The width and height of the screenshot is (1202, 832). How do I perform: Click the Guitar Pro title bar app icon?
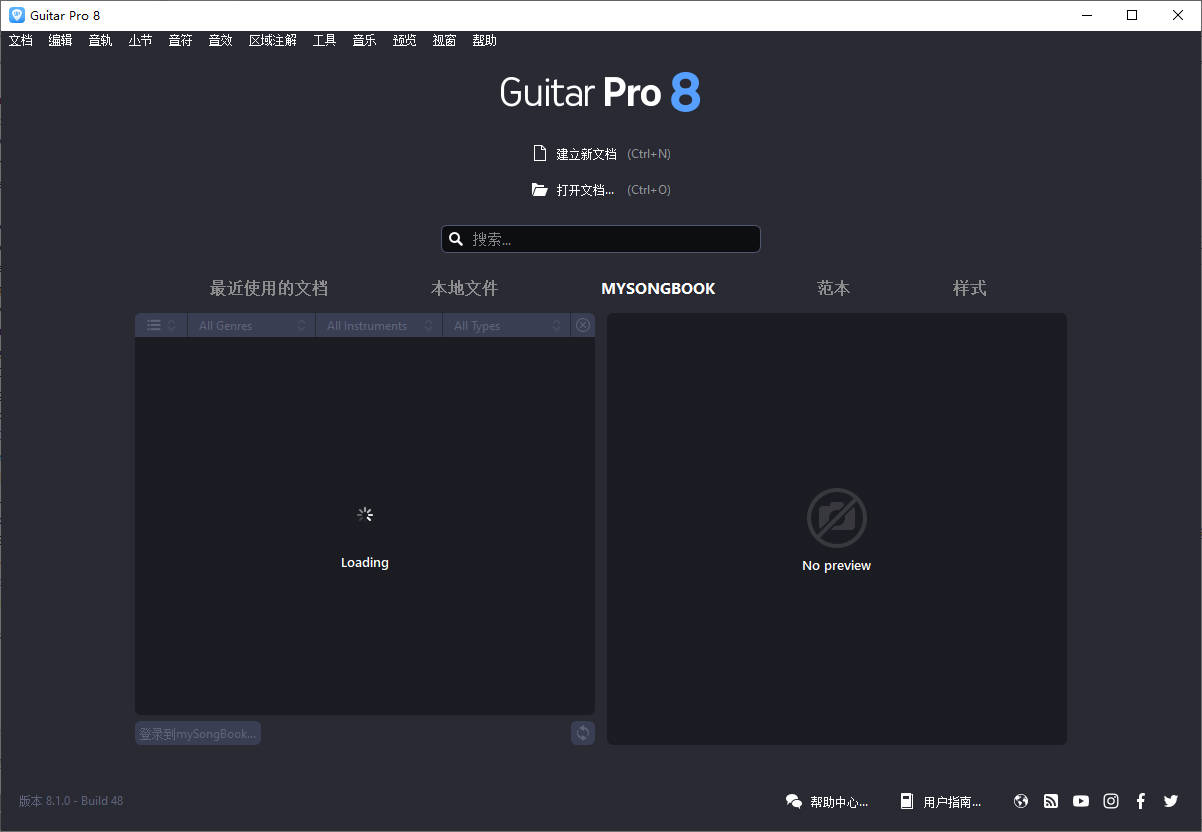(x=17, y=15)
